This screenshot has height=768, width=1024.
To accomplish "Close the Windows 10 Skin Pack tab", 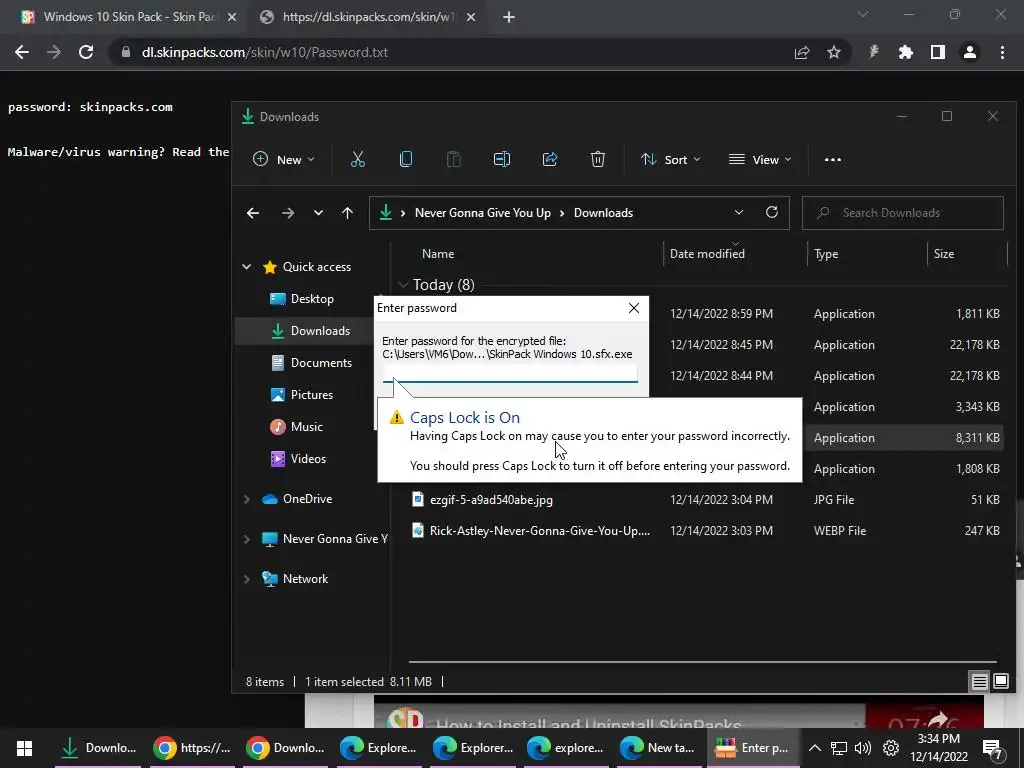I will pyautogui.click(x=232, y=18).
